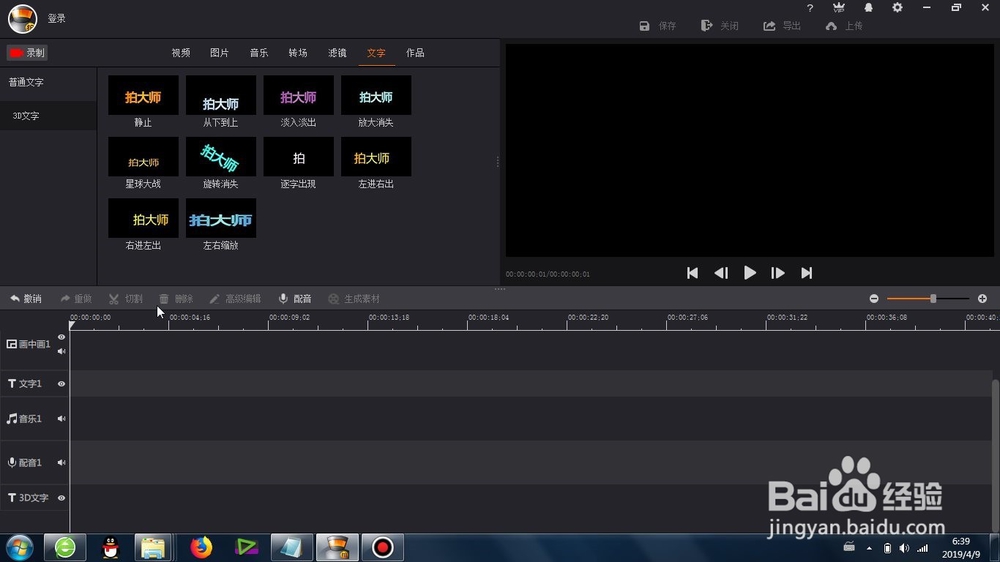Mute the 配音1 track
Image resolution: width=1000 pixels, height=562 pixels.
coord(61,462)
